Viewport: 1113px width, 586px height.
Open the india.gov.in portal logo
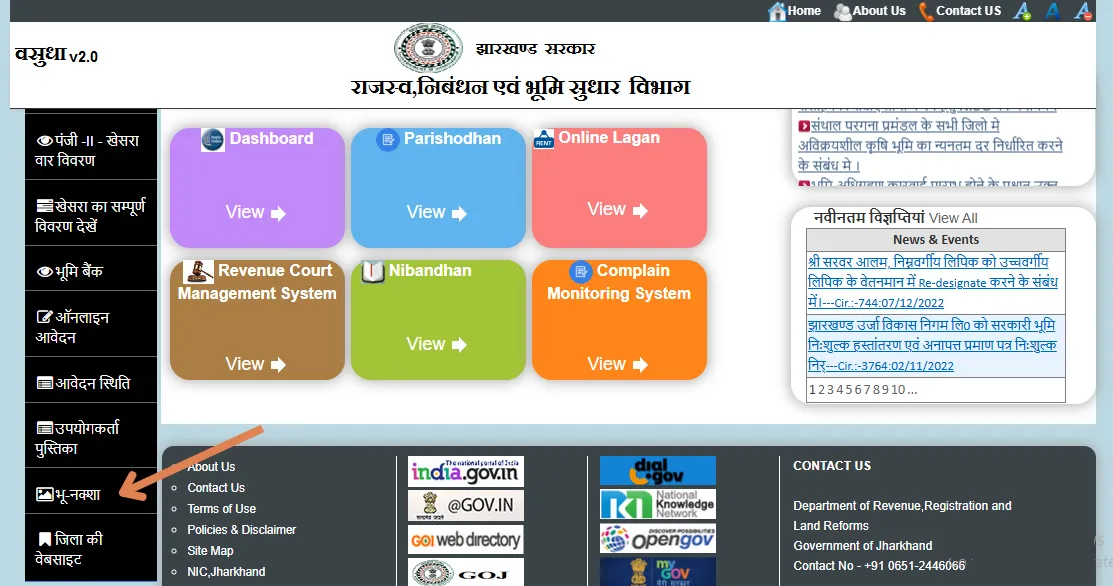466,471
